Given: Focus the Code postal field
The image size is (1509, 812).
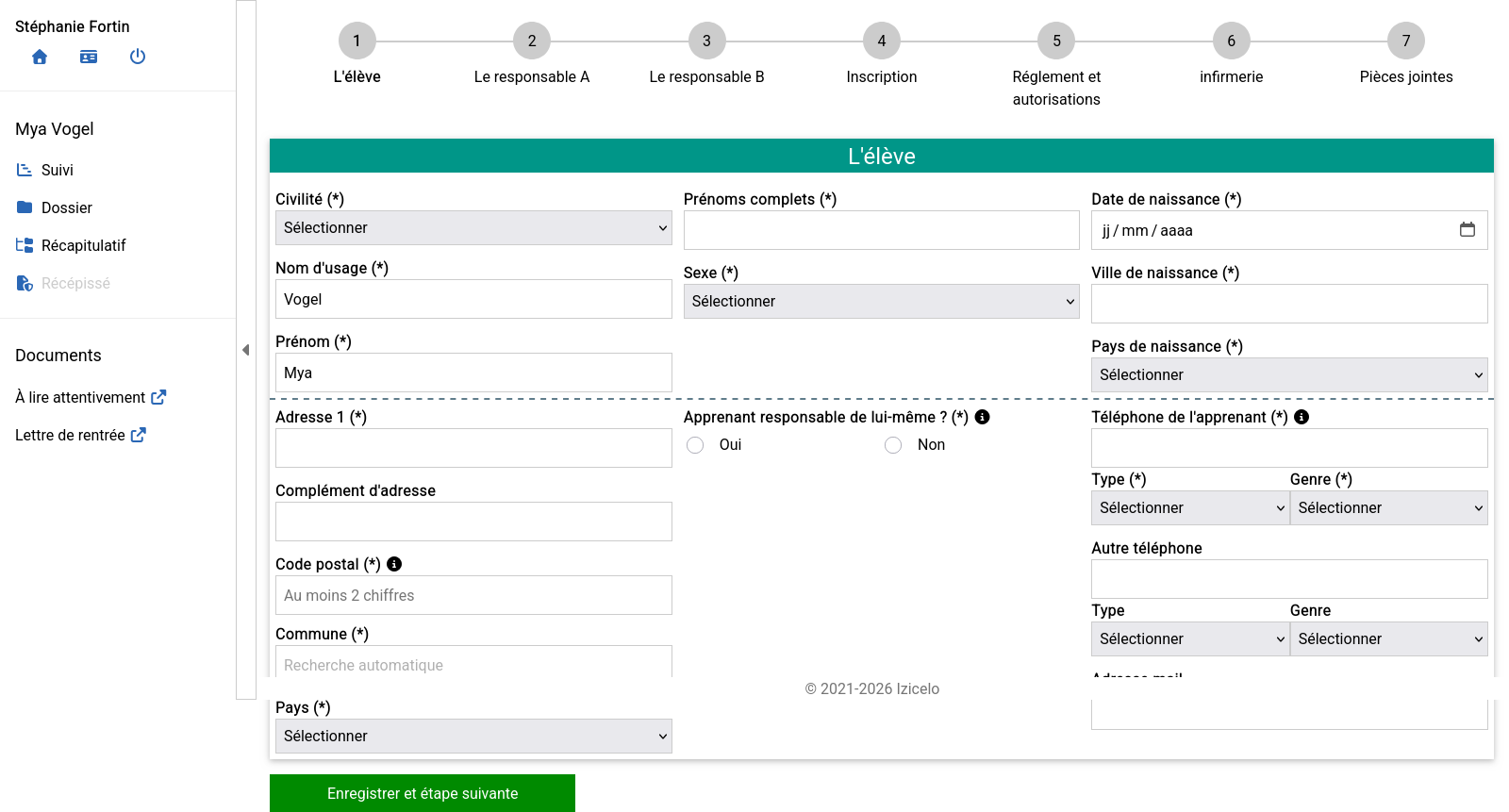Looking at the screenshot, I should (x=473, y=595).
